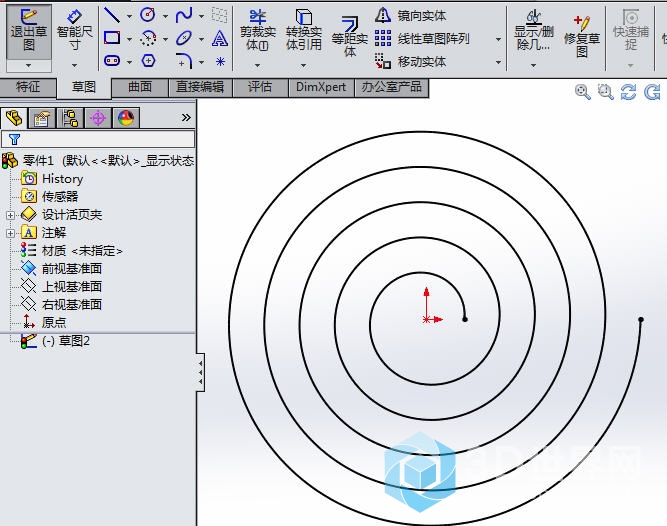Open Linear Sketch Pattern dropdown arrow

coord(498,39)
